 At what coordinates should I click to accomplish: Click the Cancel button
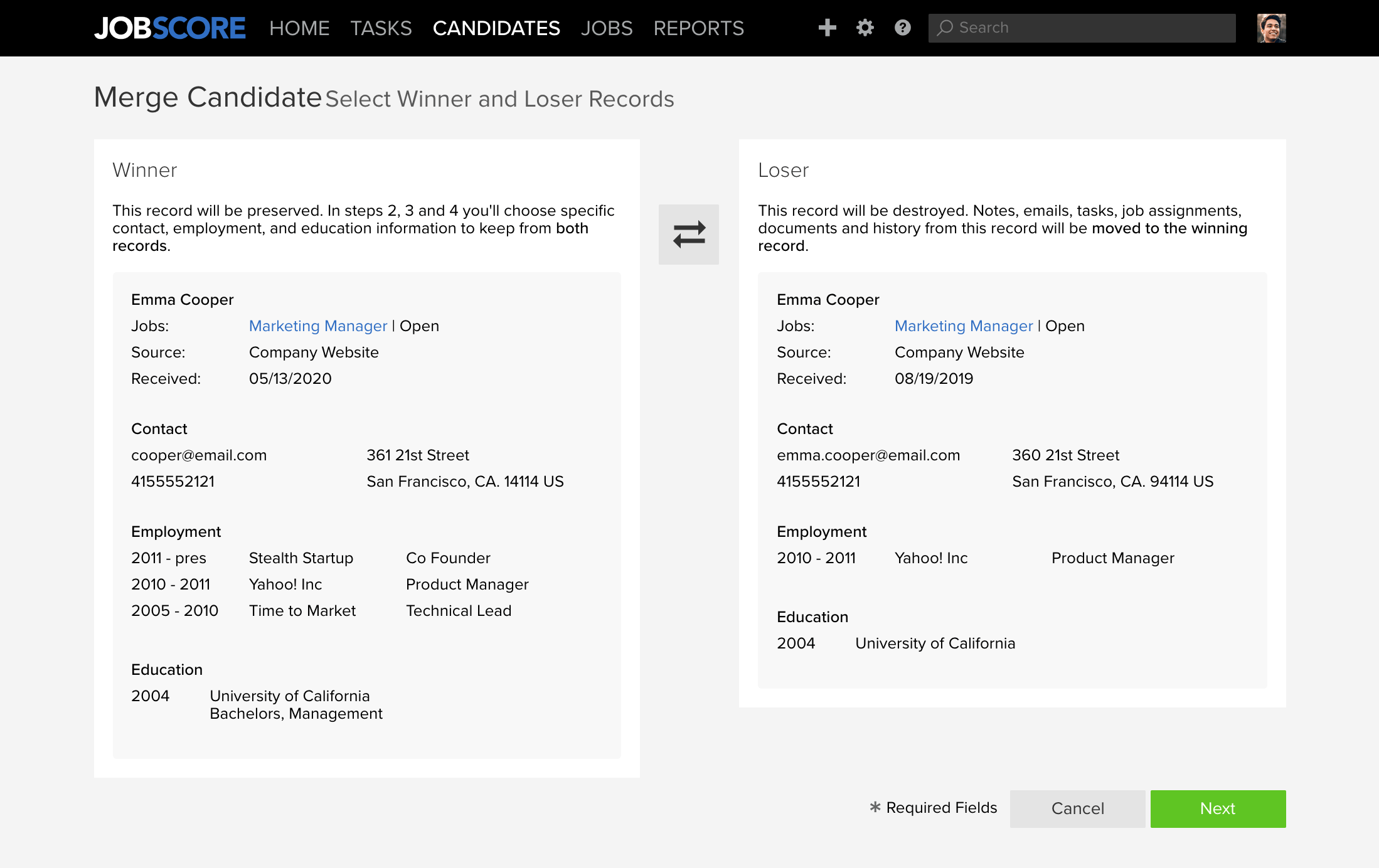tap(1078, 808)
